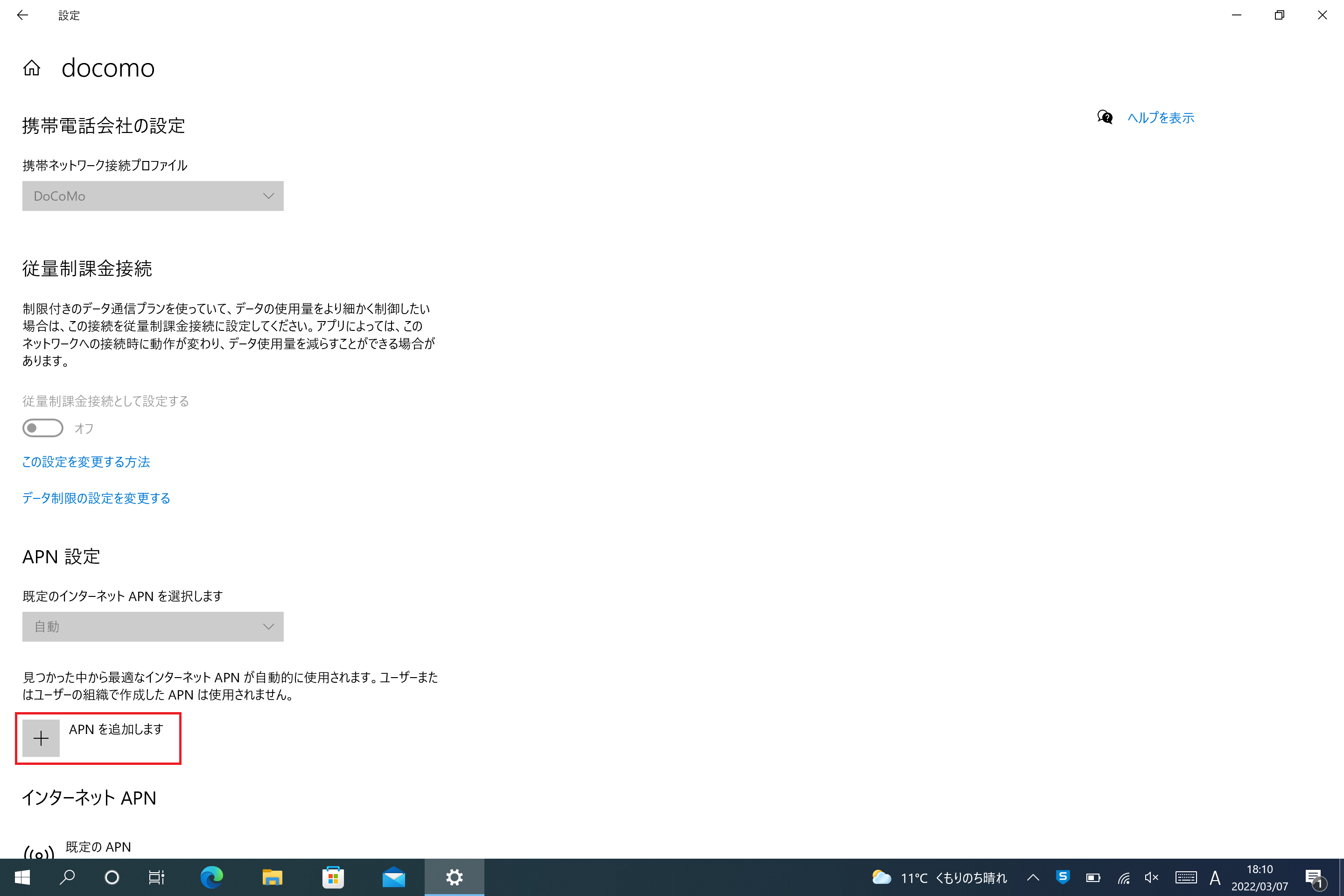Open the Windows Start menu

pos(22,877)
